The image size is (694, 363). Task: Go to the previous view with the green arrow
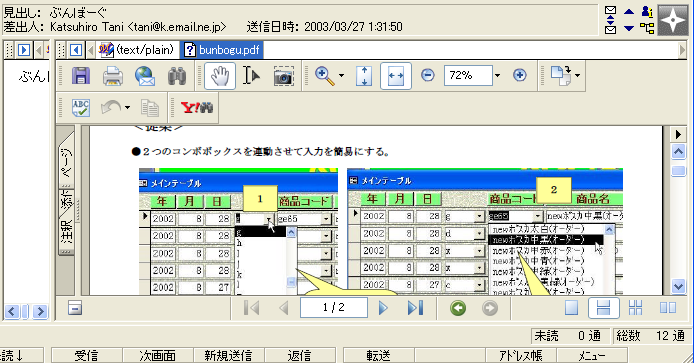tap(458, 308)
